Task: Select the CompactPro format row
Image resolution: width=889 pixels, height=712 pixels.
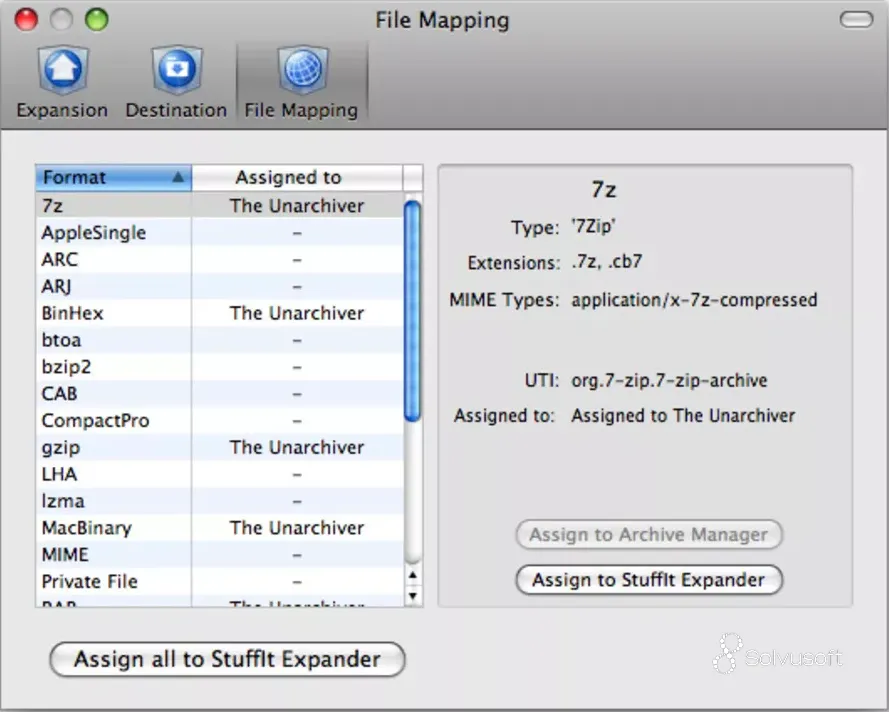Action: pyautogui.click(x=219, y=421)
